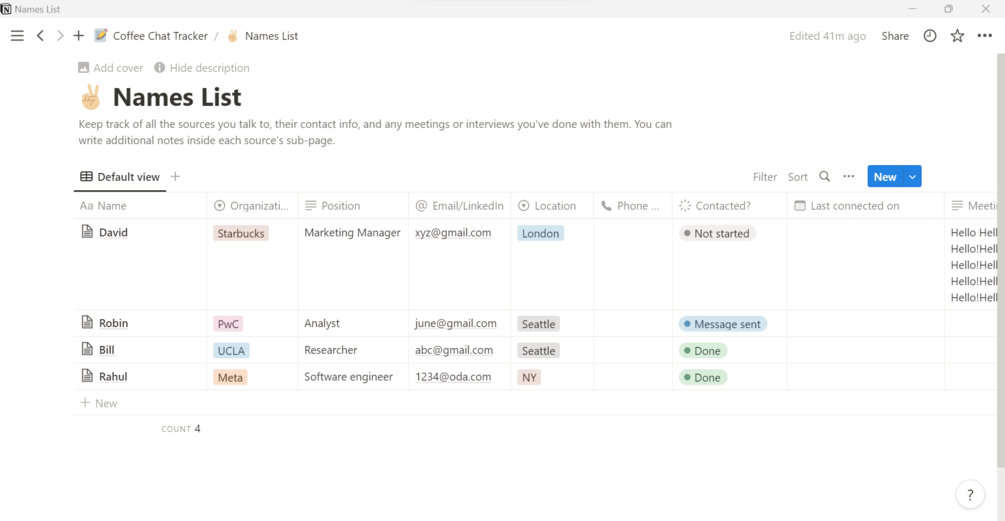1005x521 pixels.
Task: Change Robin's Message sent status
Action: pos(723,324)
